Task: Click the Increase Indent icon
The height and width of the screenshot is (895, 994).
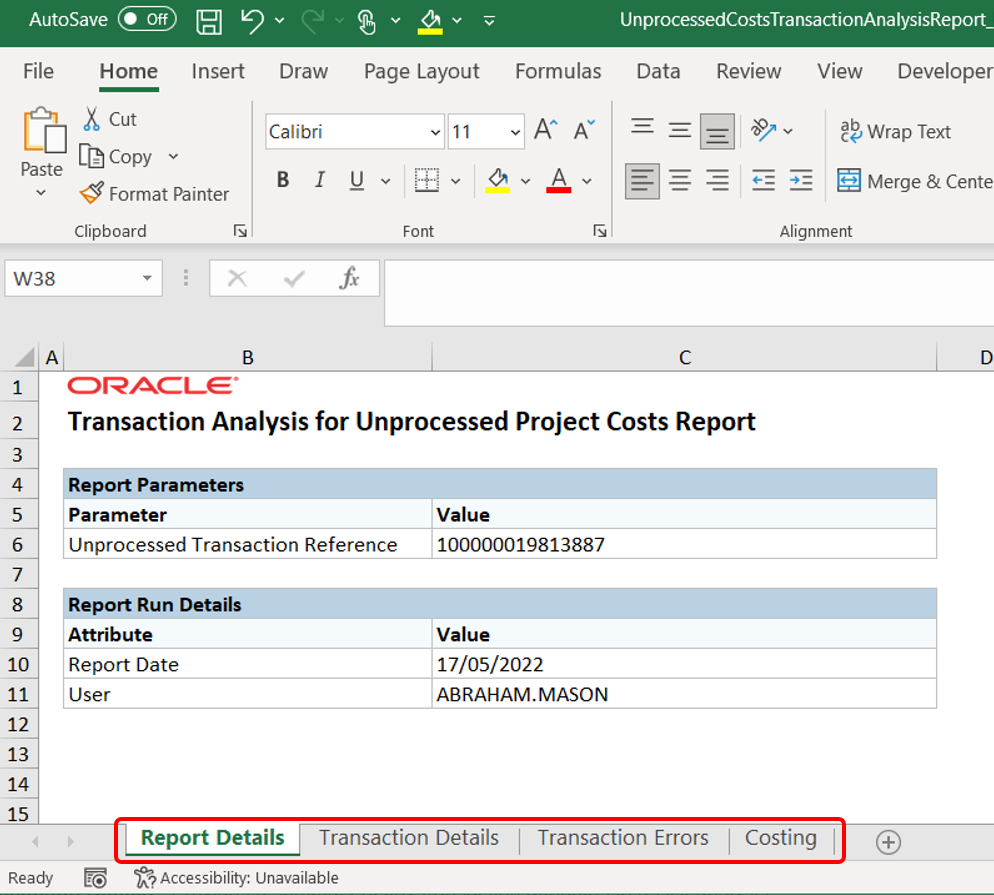Action: coord(801,181)
